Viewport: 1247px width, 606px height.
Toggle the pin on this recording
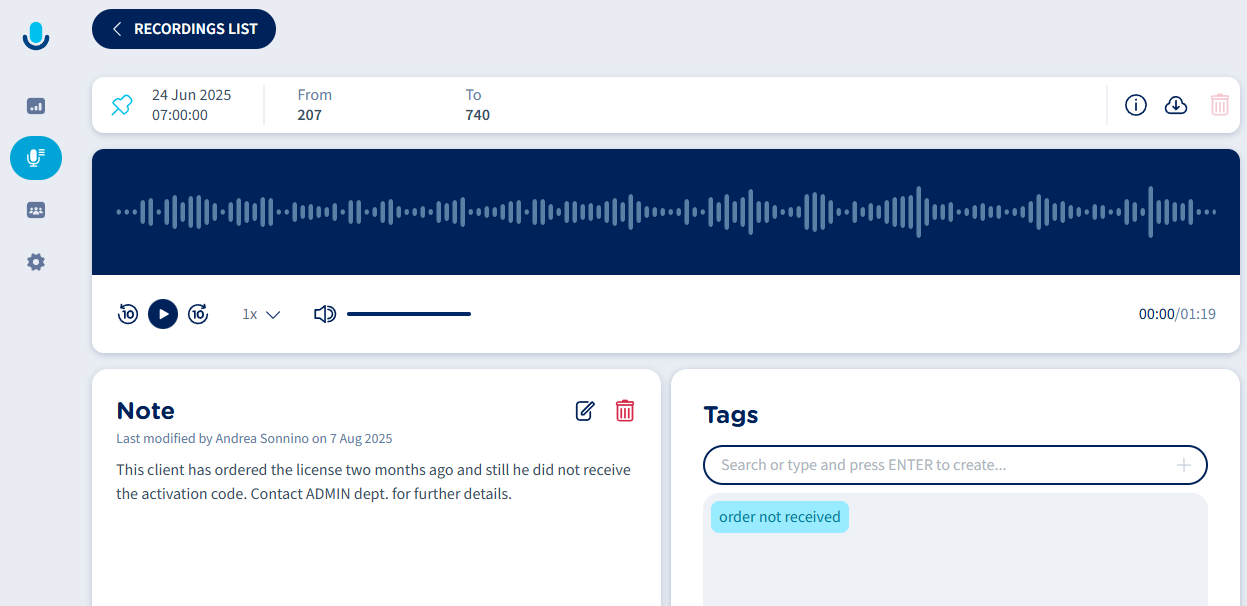(122, 105)
